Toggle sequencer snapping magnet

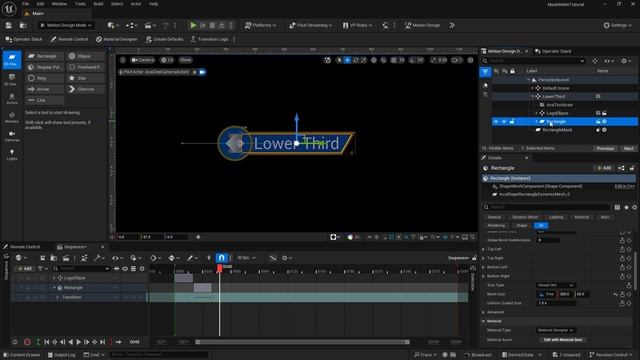coord(221,258)
